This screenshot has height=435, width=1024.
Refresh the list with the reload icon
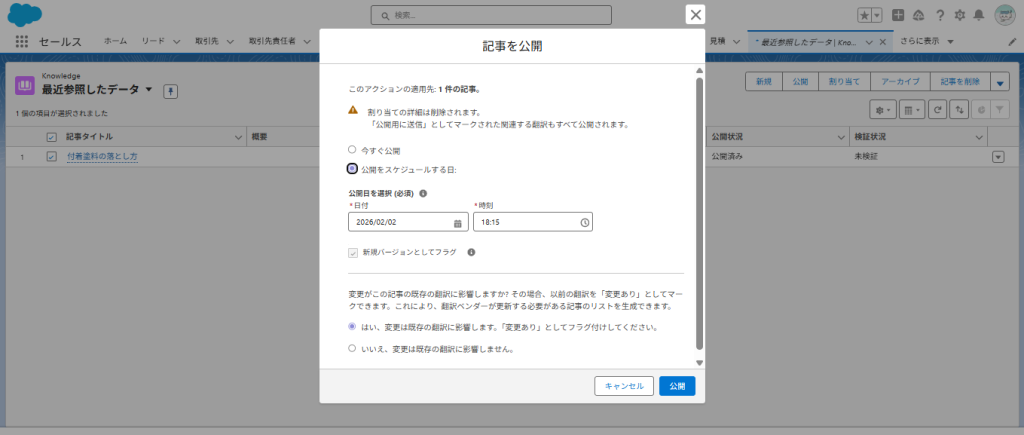[937, 110]
